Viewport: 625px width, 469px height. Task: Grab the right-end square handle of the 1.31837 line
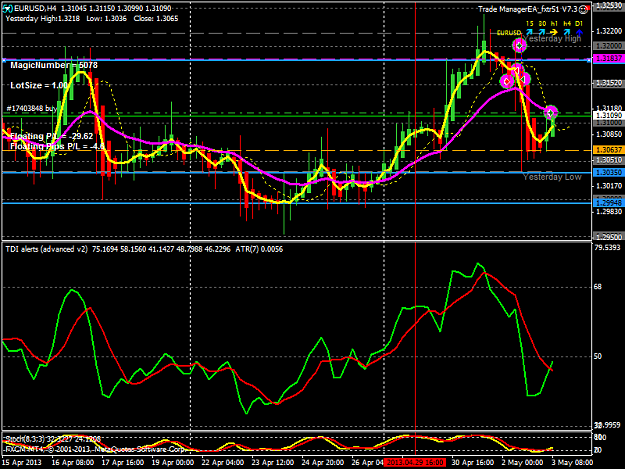point(590,60)
